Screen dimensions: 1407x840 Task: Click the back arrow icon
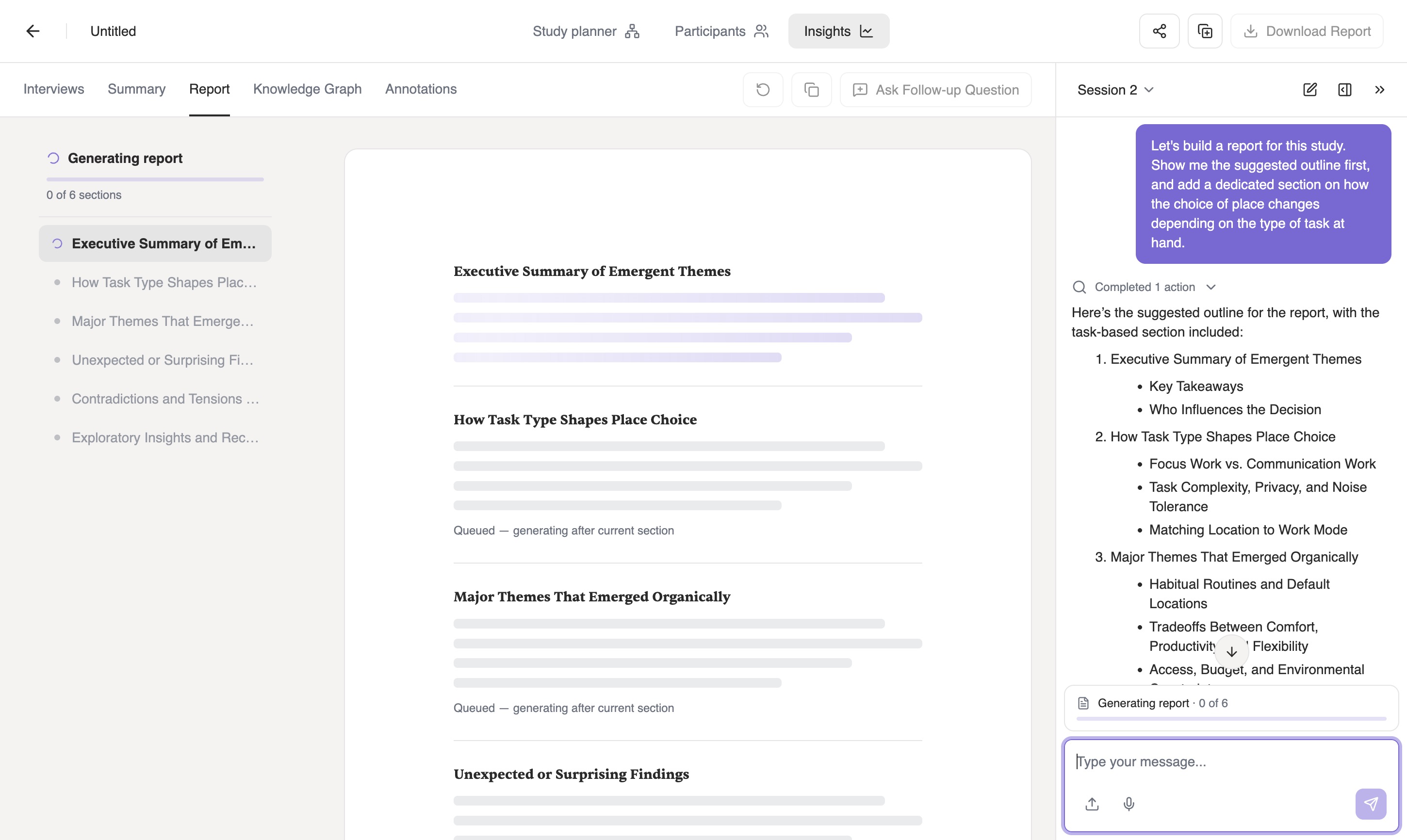(x=33, y=31)
